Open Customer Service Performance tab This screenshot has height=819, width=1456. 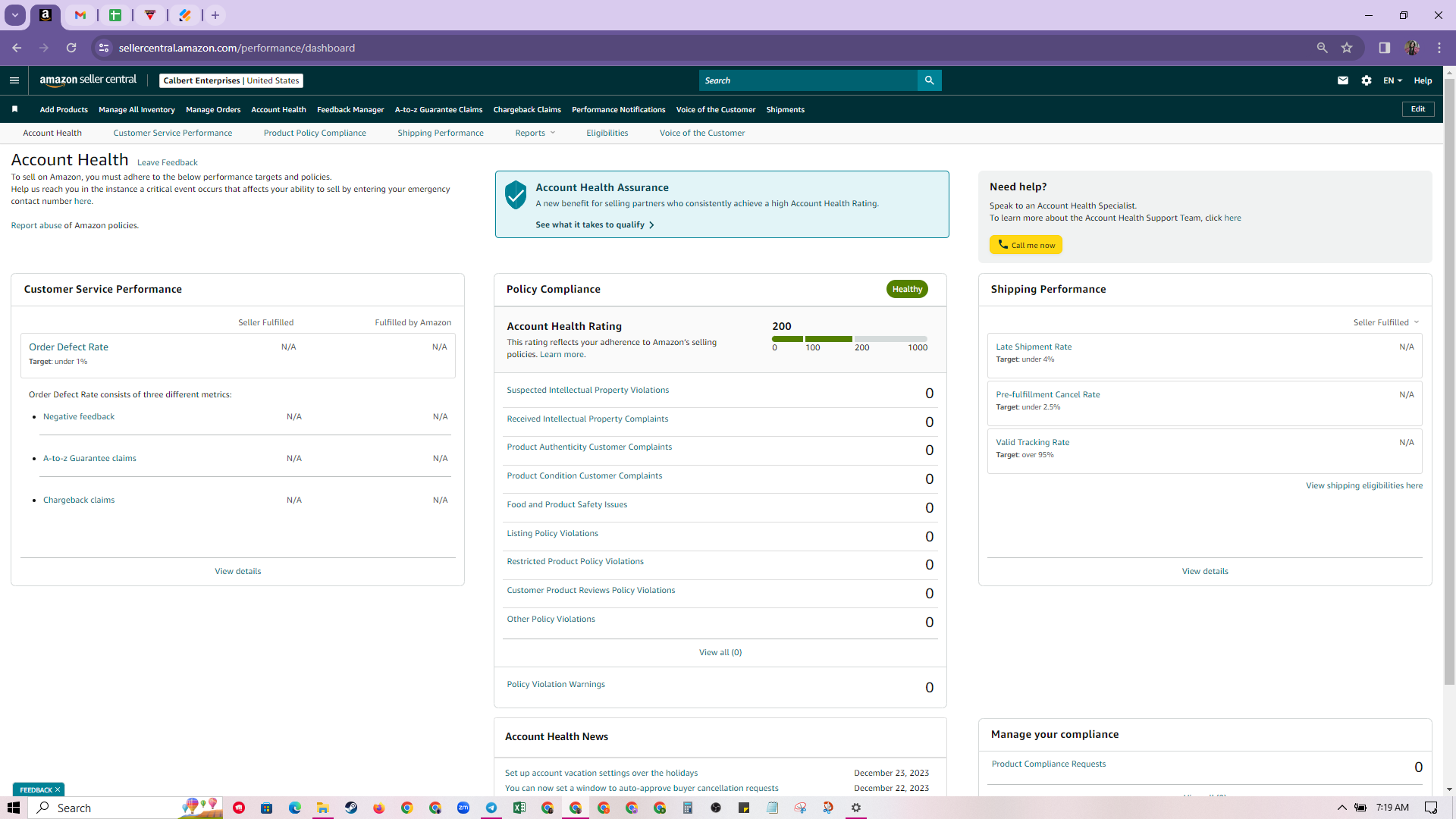pos(173,133)
